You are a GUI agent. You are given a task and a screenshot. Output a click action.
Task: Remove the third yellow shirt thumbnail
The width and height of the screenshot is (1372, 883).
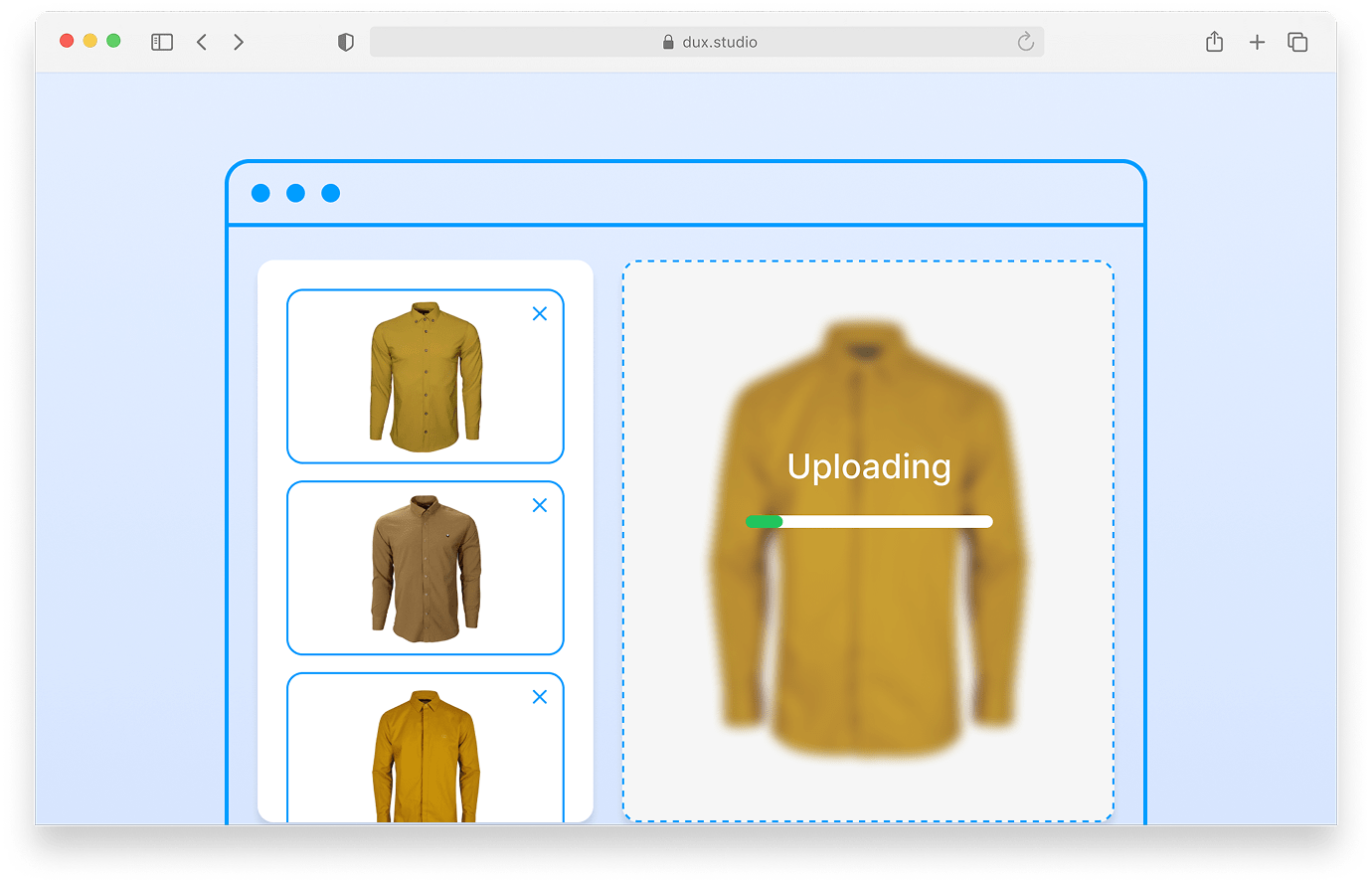click(540, 697)
